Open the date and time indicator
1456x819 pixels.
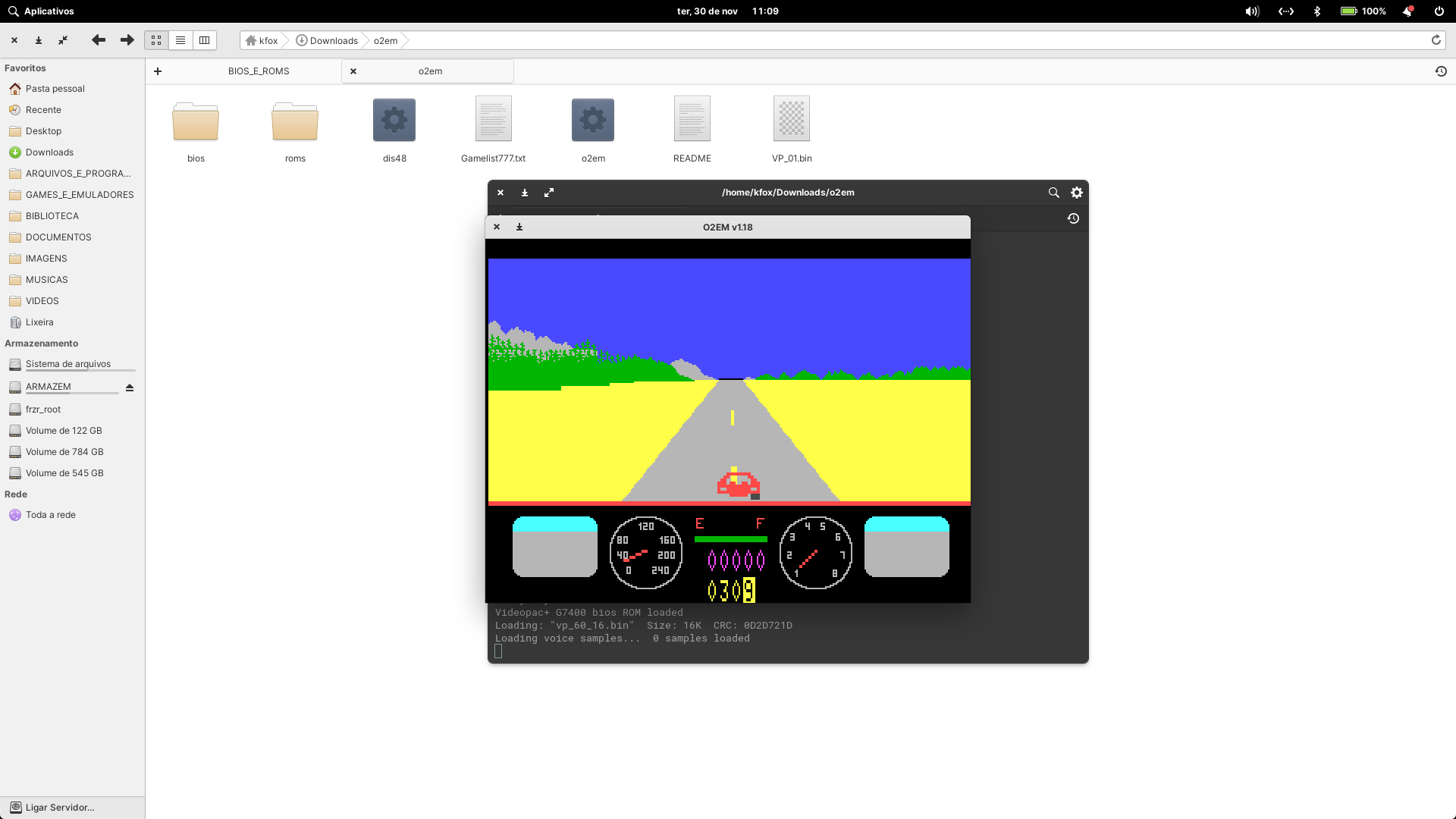727,11
